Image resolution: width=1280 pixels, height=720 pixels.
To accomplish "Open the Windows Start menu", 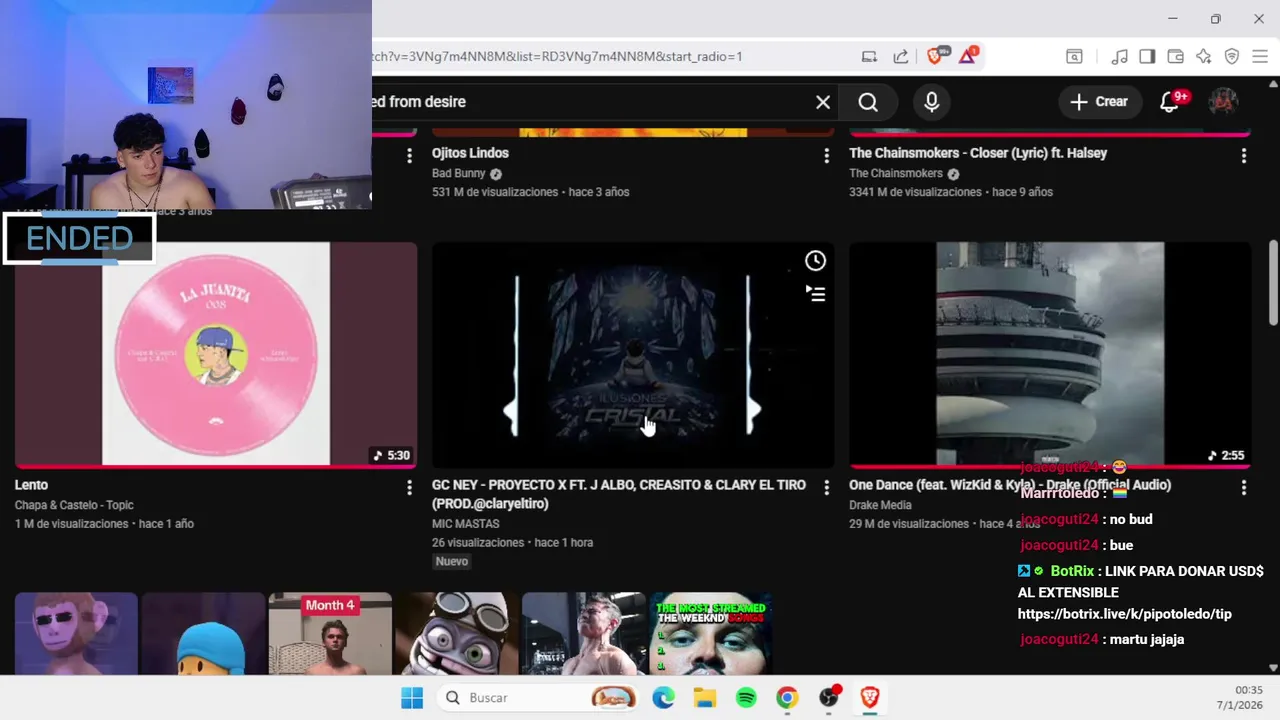I will click(412, 698).
